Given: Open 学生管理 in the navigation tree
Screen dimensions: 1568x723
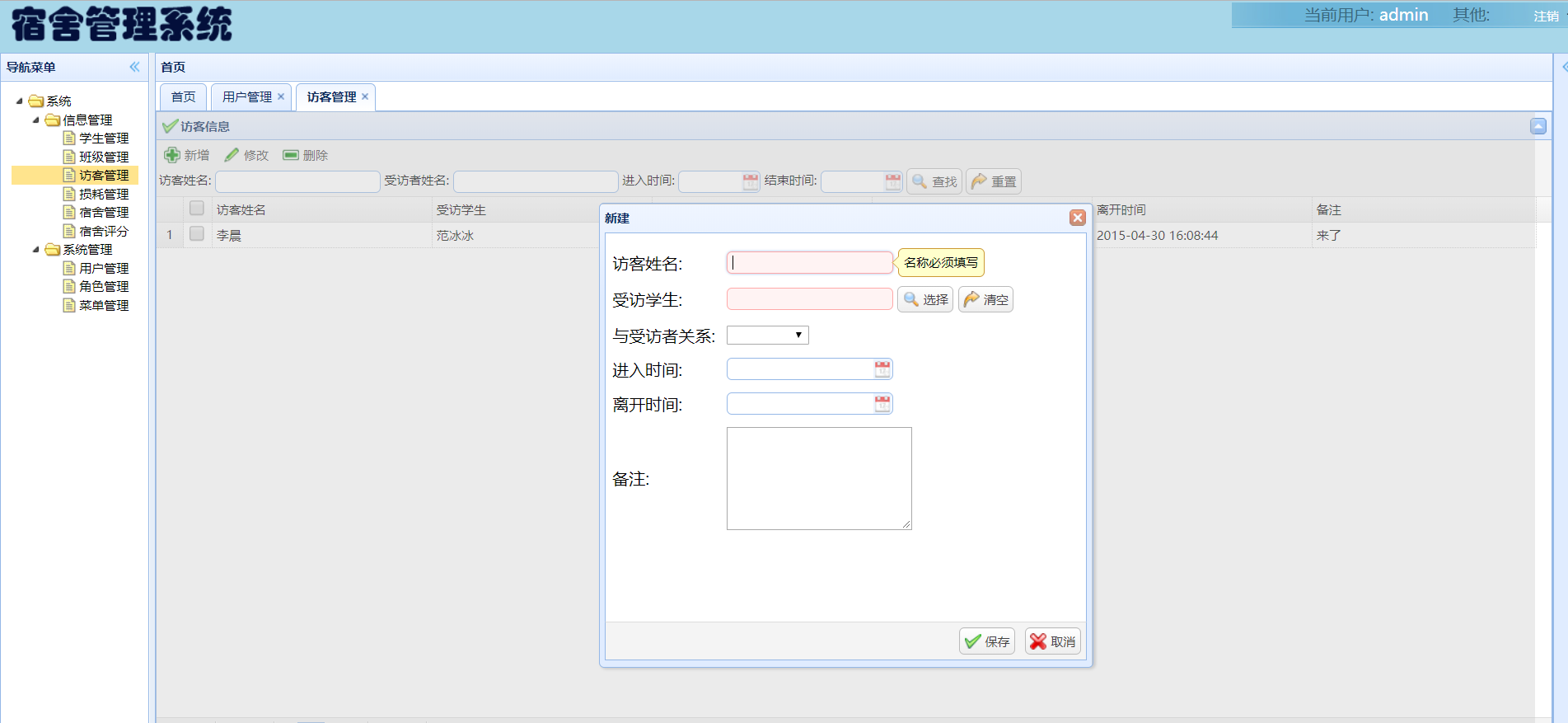Looking at the screenshot, I should (104, 138).
